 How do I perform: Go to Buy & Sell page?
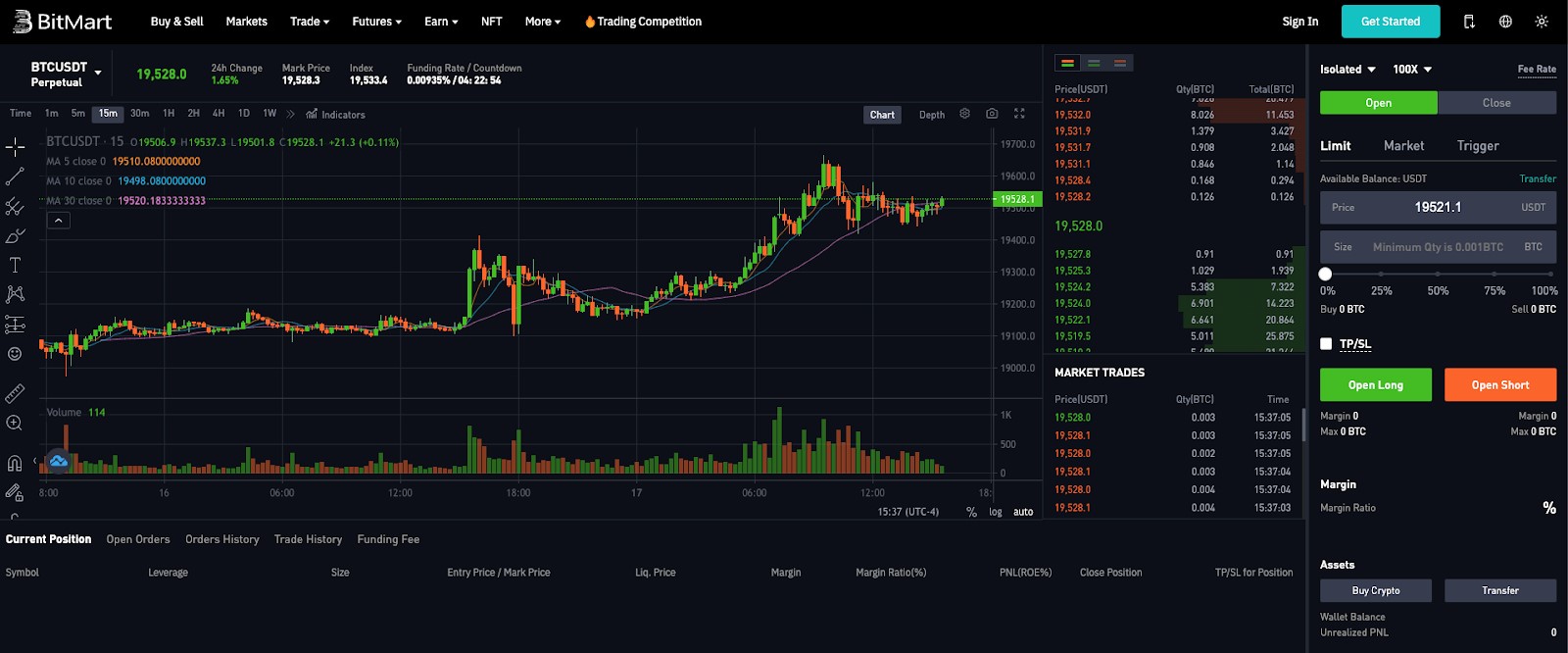coord(176,22)
